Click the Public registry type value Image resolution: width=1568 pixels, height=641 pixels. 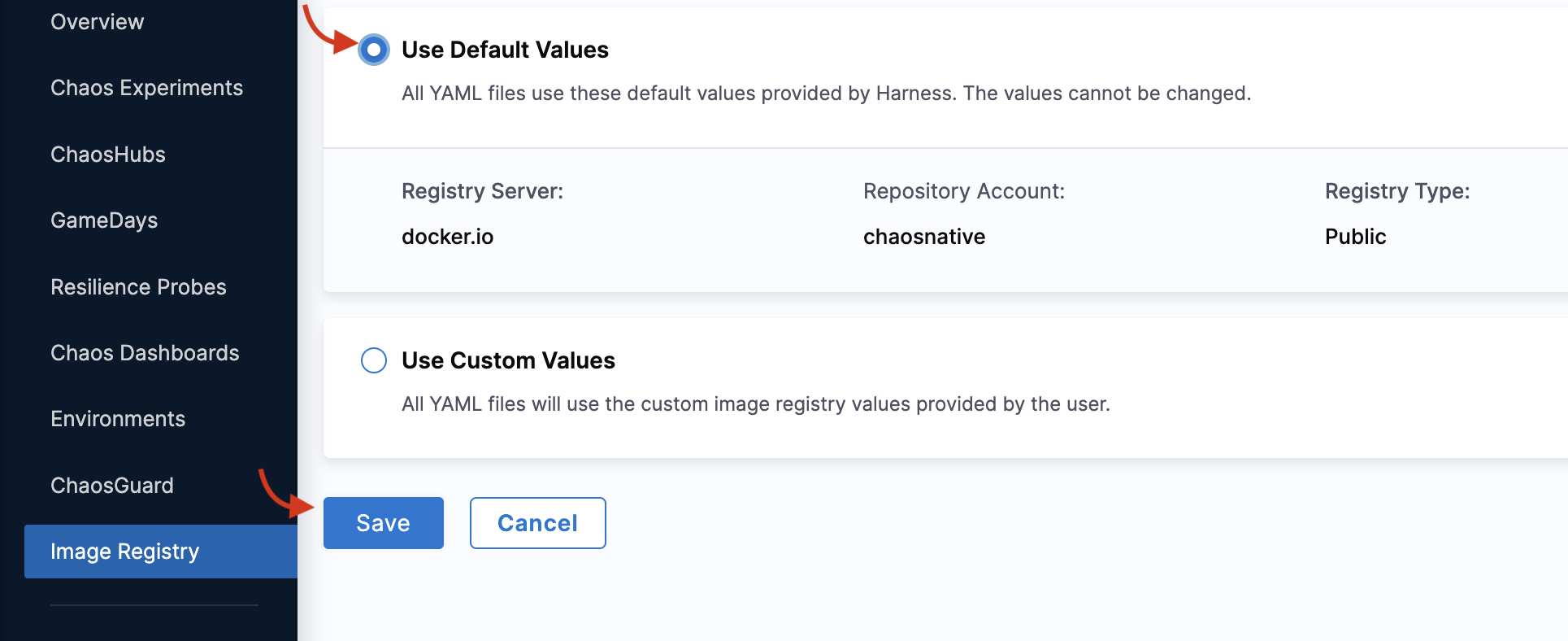(x=1355, y=237)
